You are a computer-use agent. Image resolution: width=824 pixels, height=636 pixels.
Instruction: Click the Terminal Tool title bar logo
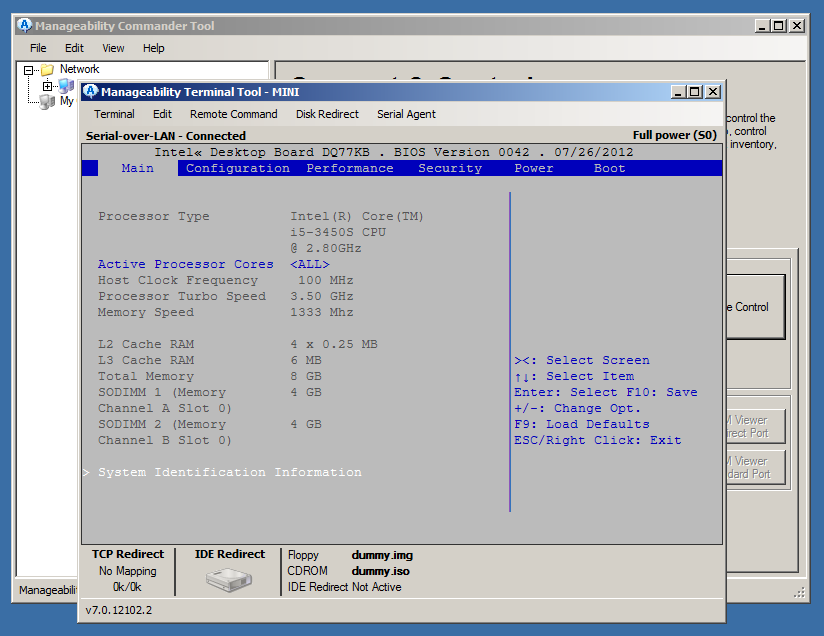pos(90,92)
